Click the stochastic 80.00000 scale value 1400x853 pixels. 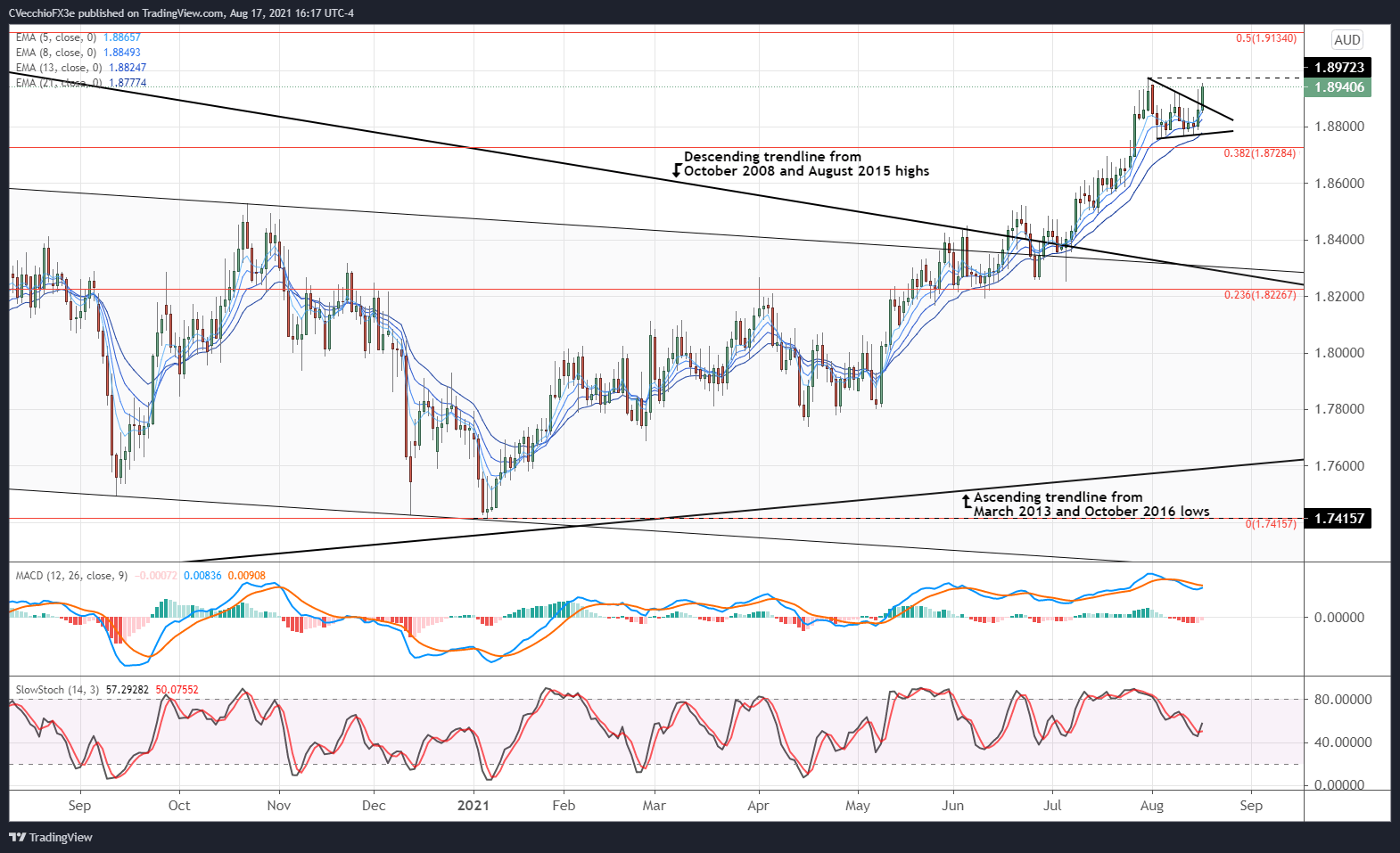1343,700
